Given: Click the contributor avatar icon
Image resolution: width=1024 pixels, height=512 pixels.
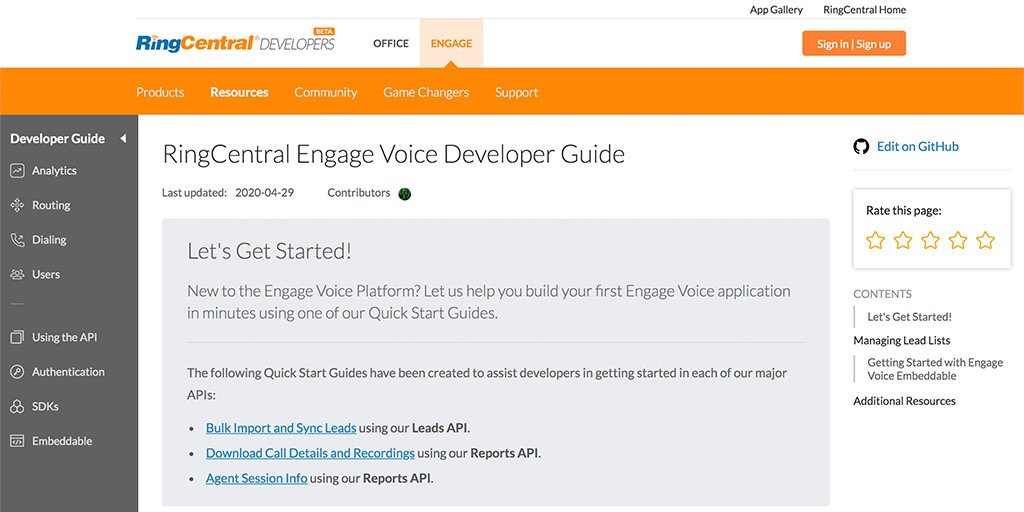Looking at the screenshot, I should click(x=405, y=193).
